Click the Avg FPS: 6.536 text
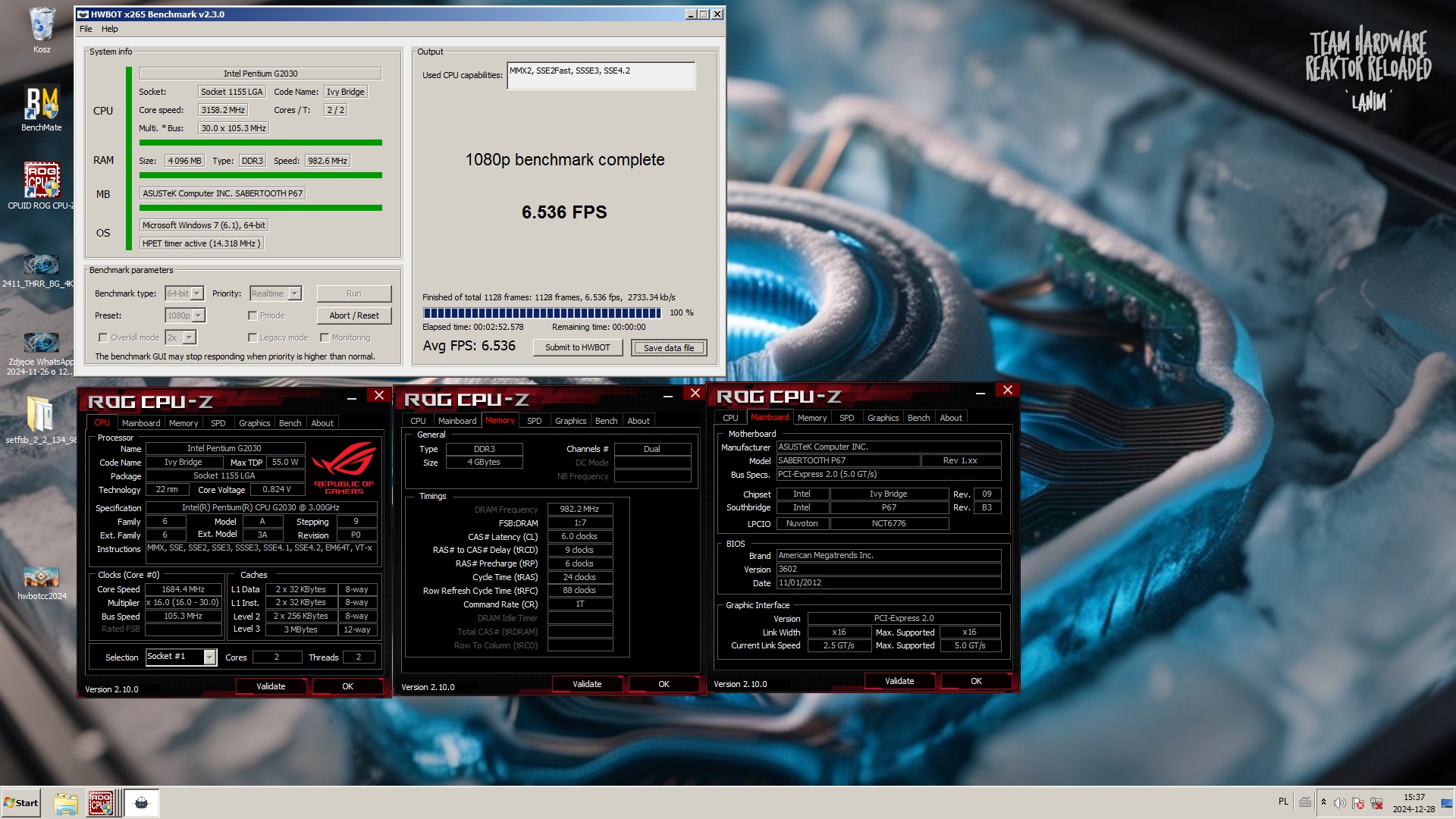This screenshot has width=1456, height=819. pos(469,346)
